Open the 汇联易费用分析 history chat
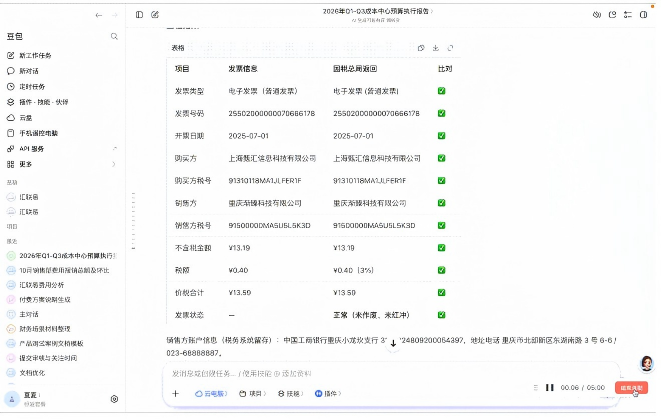The image size is (661, 419). [35, 285]
